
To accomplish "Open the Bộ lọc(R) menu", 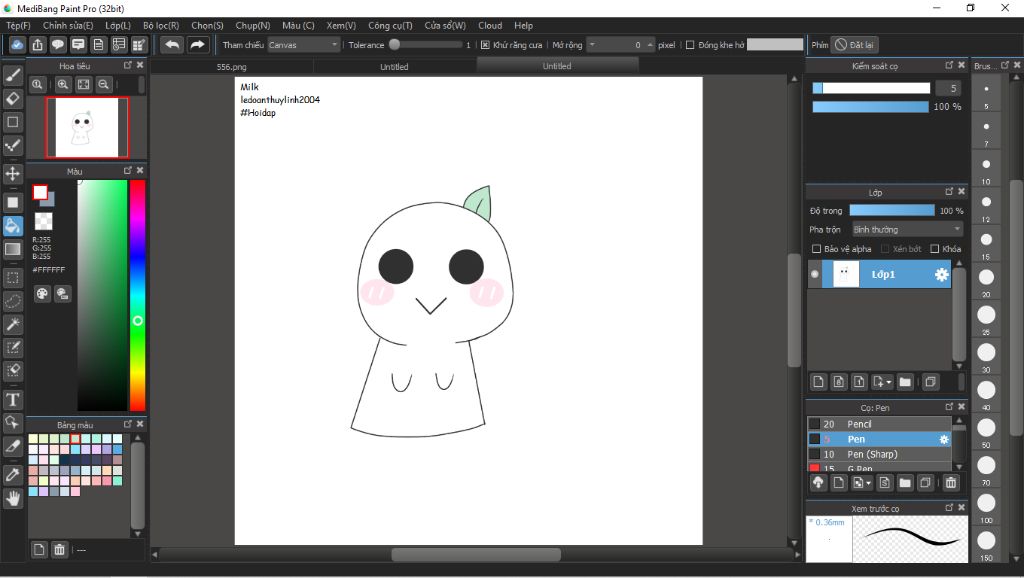I will point(161,25).
